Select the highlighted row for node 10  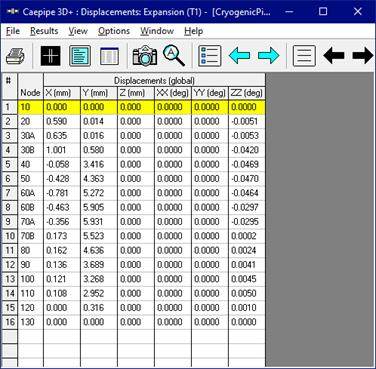click(x=133, y=107)
